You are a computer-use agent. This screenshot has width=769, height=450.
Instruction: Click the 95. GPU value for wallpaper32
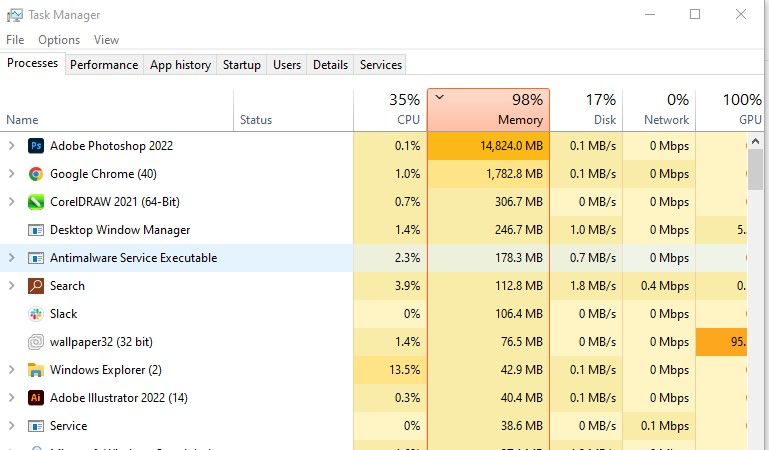point(738,342)
